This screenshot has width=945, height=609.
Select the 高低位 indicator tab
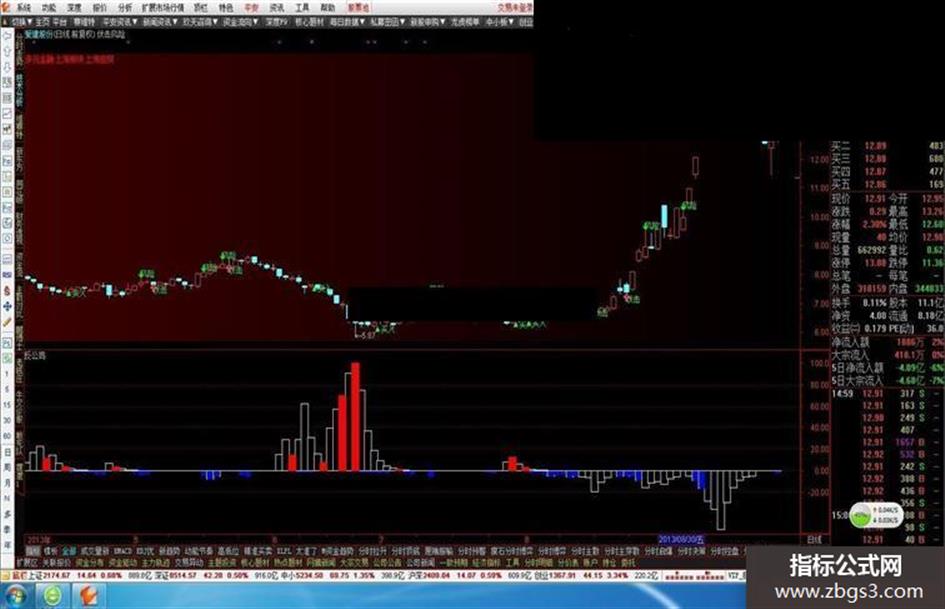pos(228,551)
